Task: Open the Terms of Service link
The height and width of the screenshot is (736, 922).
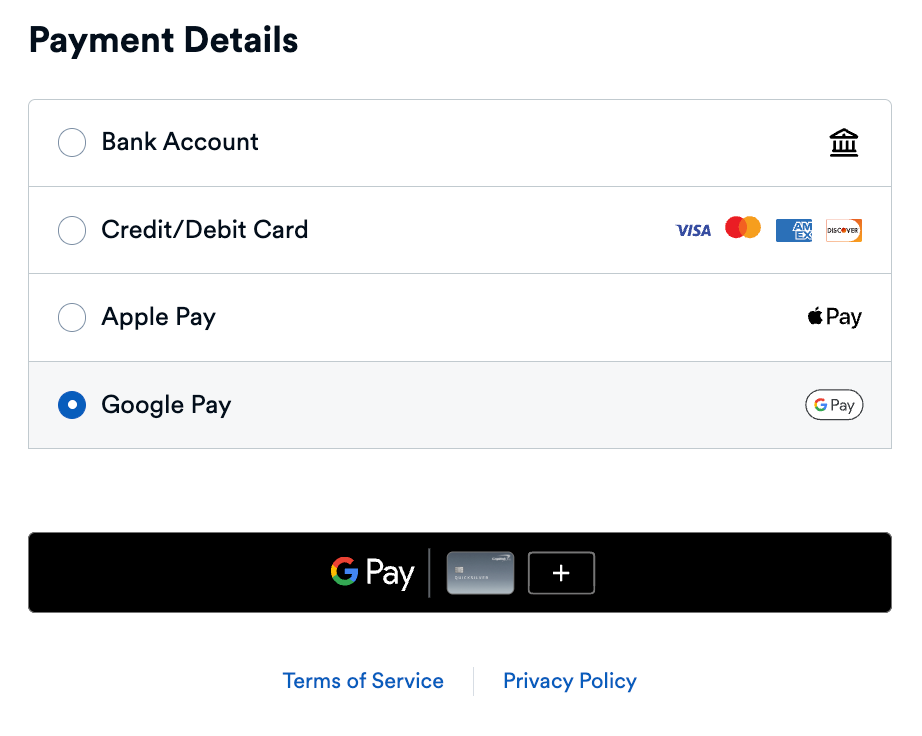Action: pos(363,681)
